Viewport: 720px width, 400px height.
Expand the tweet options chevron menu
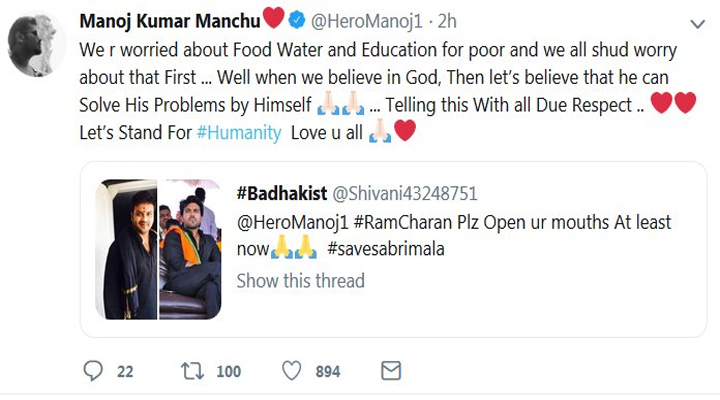[x=696, y=22]
